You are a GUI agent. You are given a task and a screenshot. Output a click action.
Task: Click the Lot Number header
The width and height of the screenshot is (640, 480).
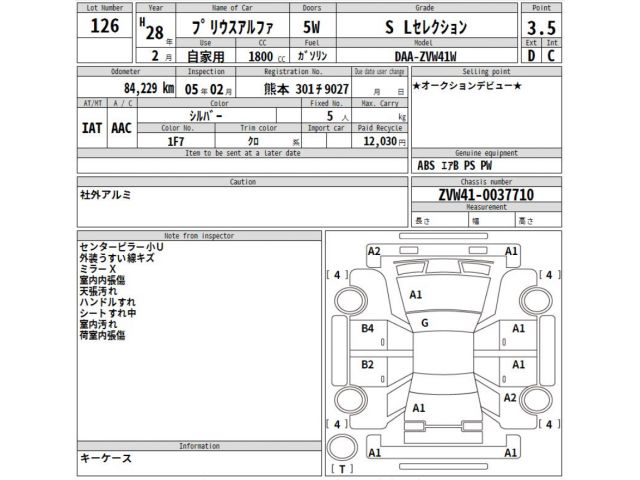tap(105, 8)
